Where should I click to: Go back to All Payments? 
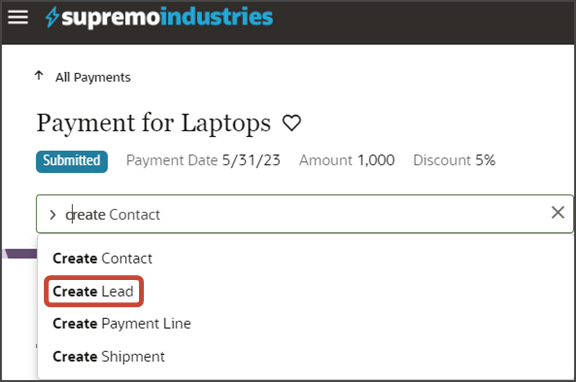[93, 78]
